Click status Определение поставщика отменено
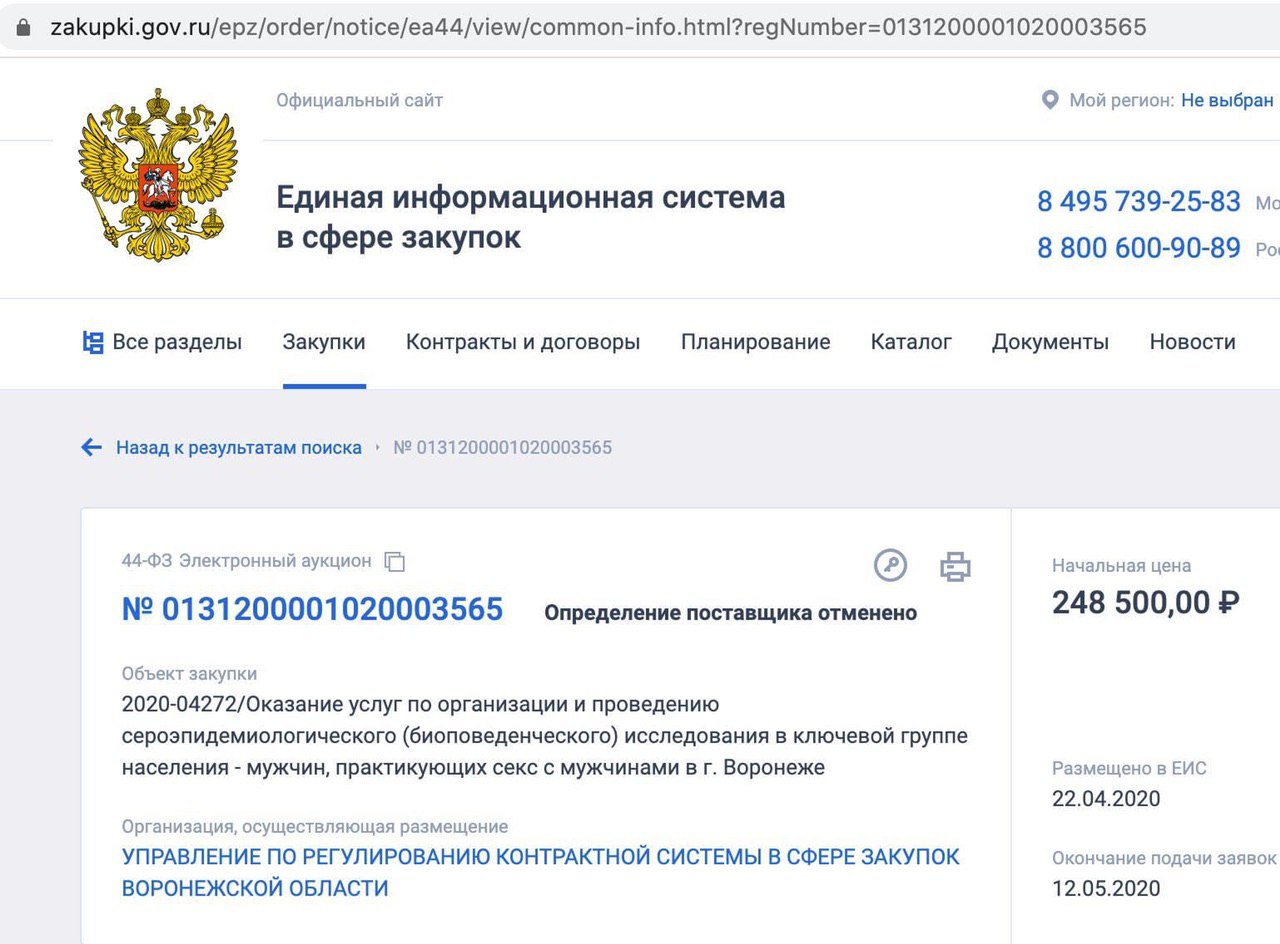The image size is (1280, 944). (731, 613)
